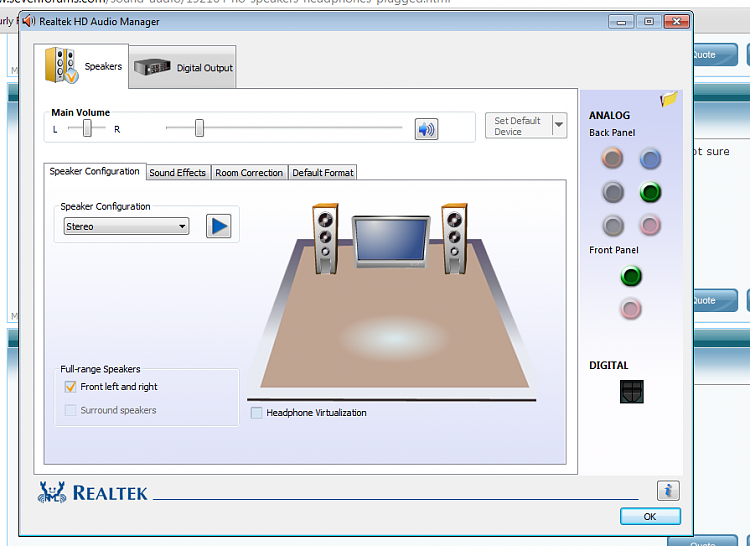This screenshot has height=546, width=750.
Task: Minimize the Realtek HD Audio Manager window
Action: pyautogui.click(x=621, y=22)
